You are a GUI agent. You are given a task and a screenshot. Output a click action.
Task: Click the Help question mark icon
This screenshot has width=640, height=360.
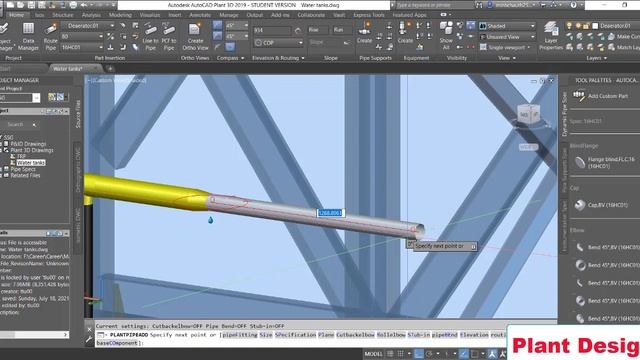573,5
